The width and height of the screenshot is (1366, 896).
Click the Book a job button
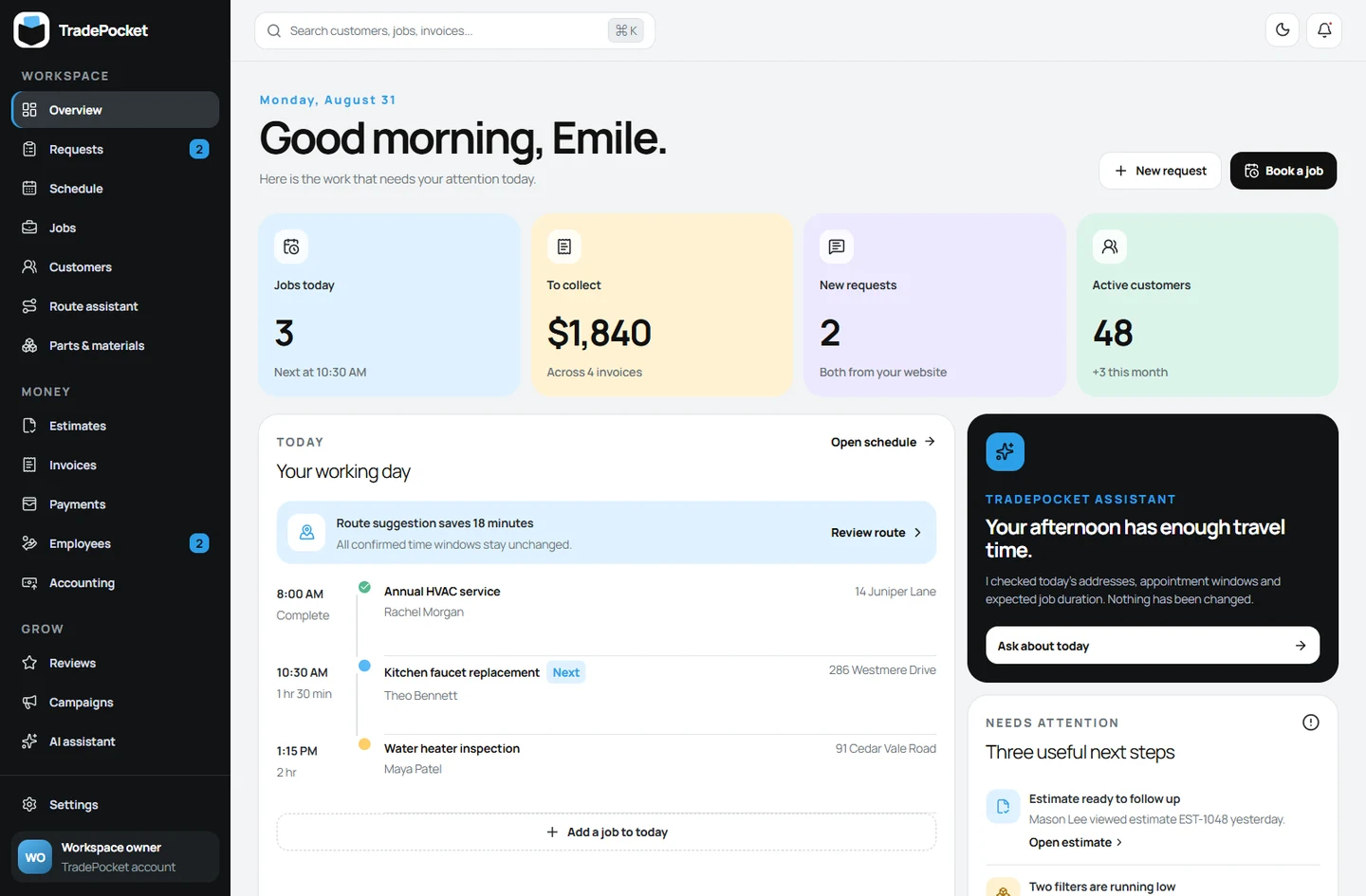tap(1283, 171)
